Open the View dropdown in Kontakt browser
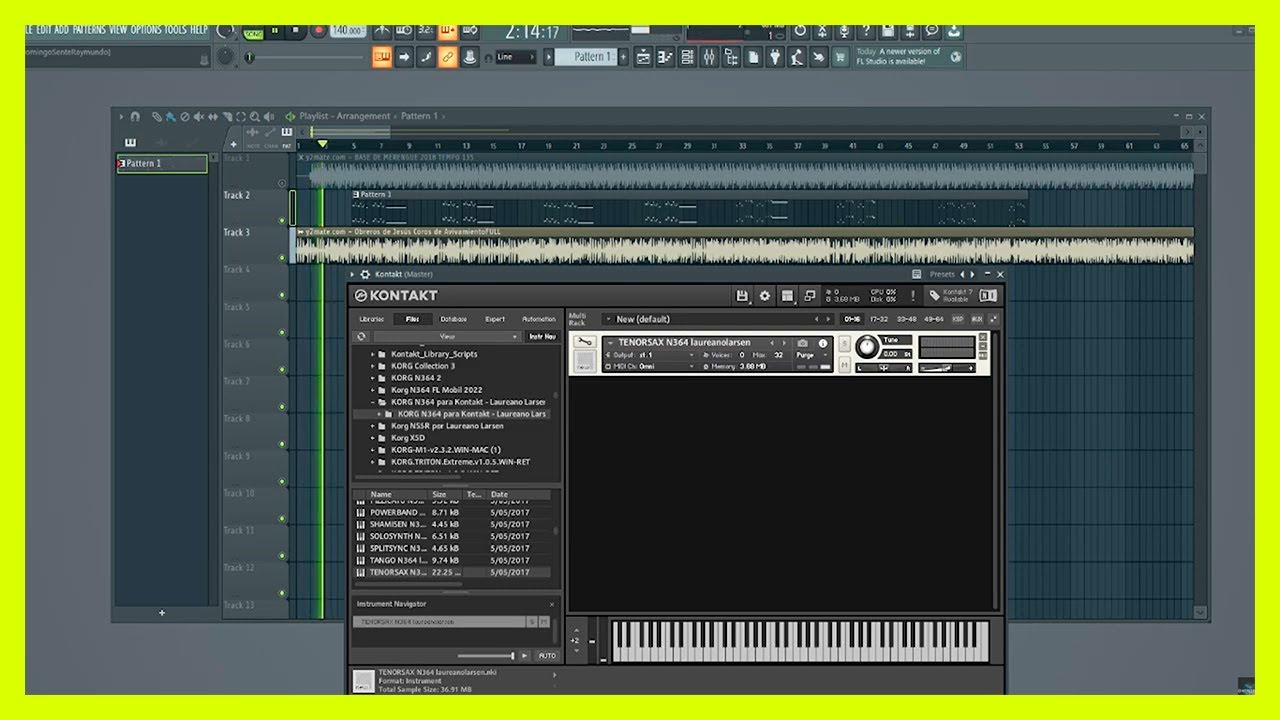This screenshot has height=720, width=1280. pos(448,337)
